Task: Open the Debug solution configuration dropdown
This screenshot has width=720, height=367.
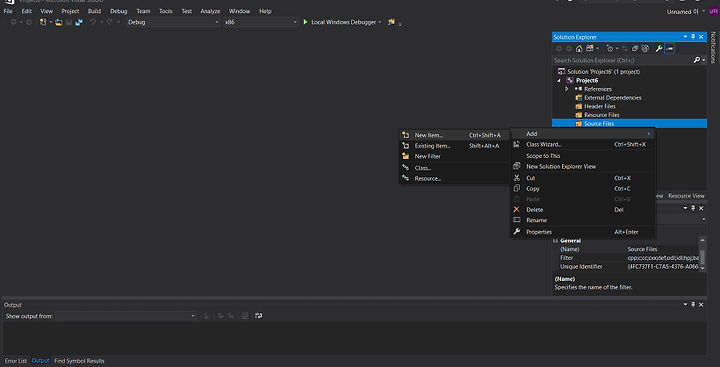Action: [x=173, y=22]
